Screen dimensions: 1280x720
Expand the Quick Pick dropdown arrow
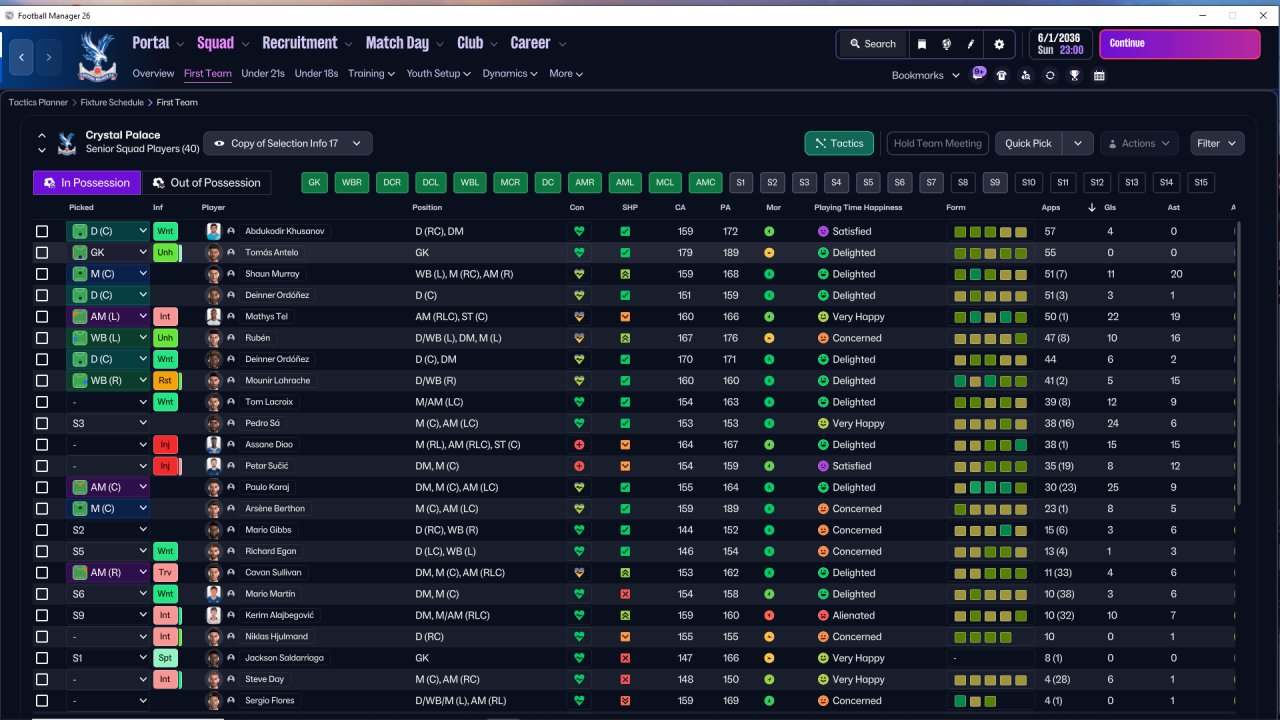click(x=1077, y=143)
